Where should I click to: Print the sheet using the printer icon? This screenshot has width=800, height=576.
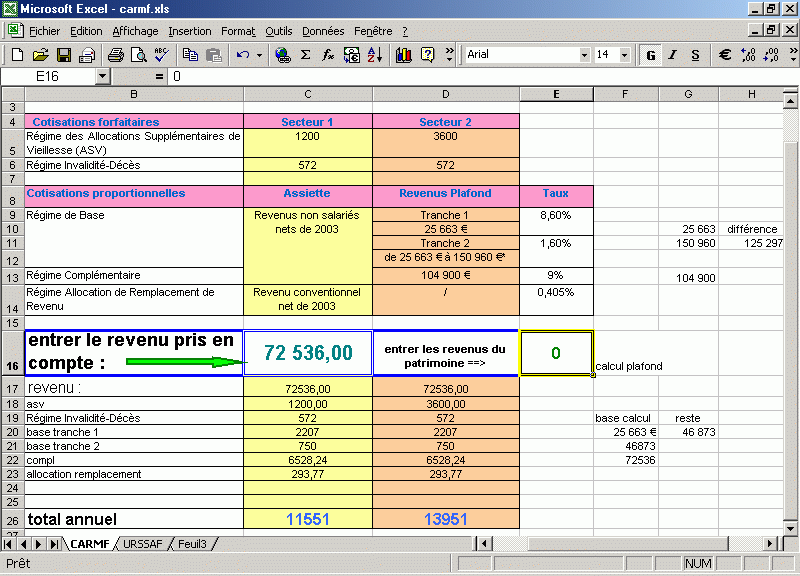point(115,55)
